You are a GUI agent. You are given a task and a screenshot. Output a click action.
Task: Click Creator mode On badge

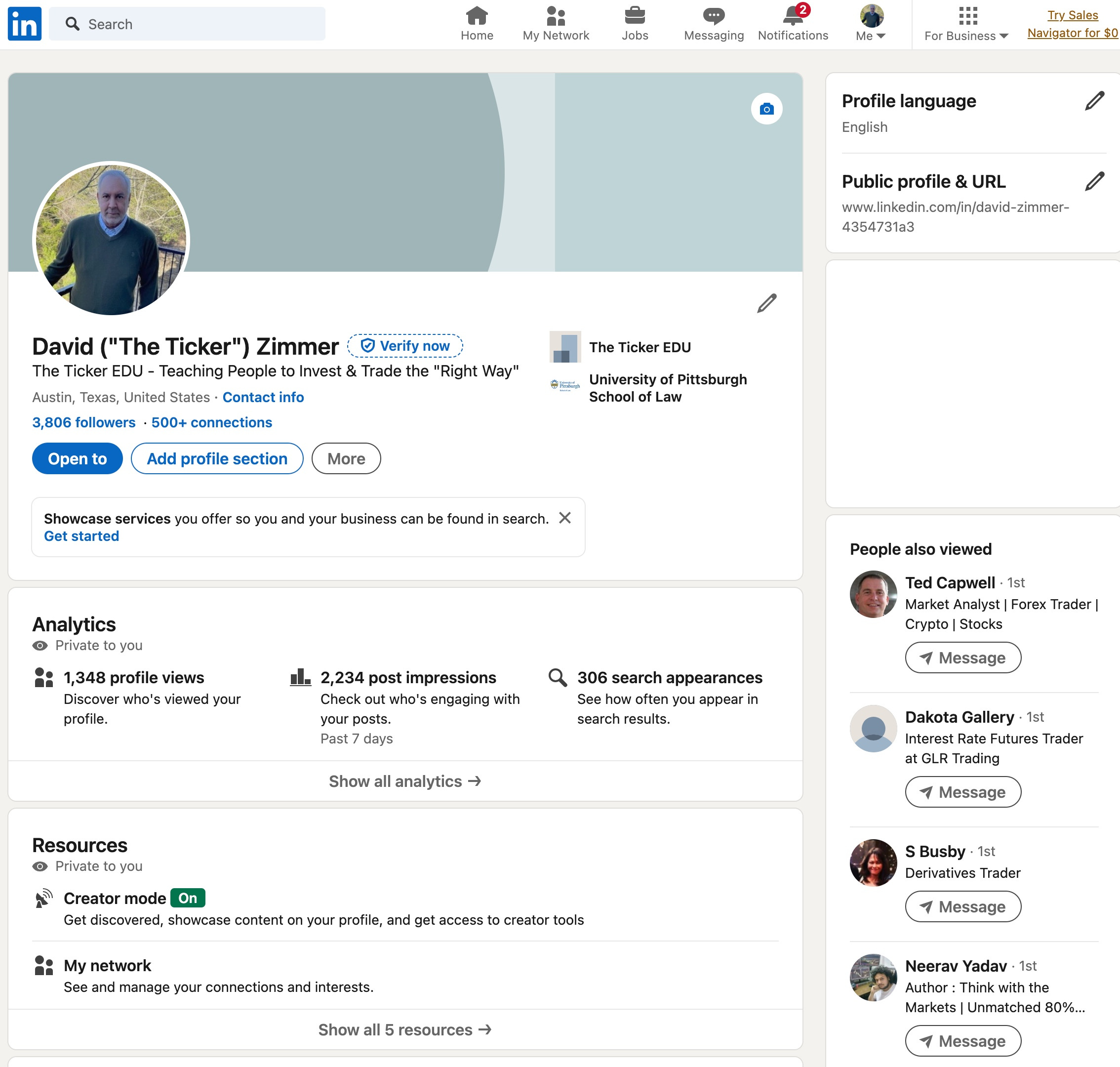188,898
